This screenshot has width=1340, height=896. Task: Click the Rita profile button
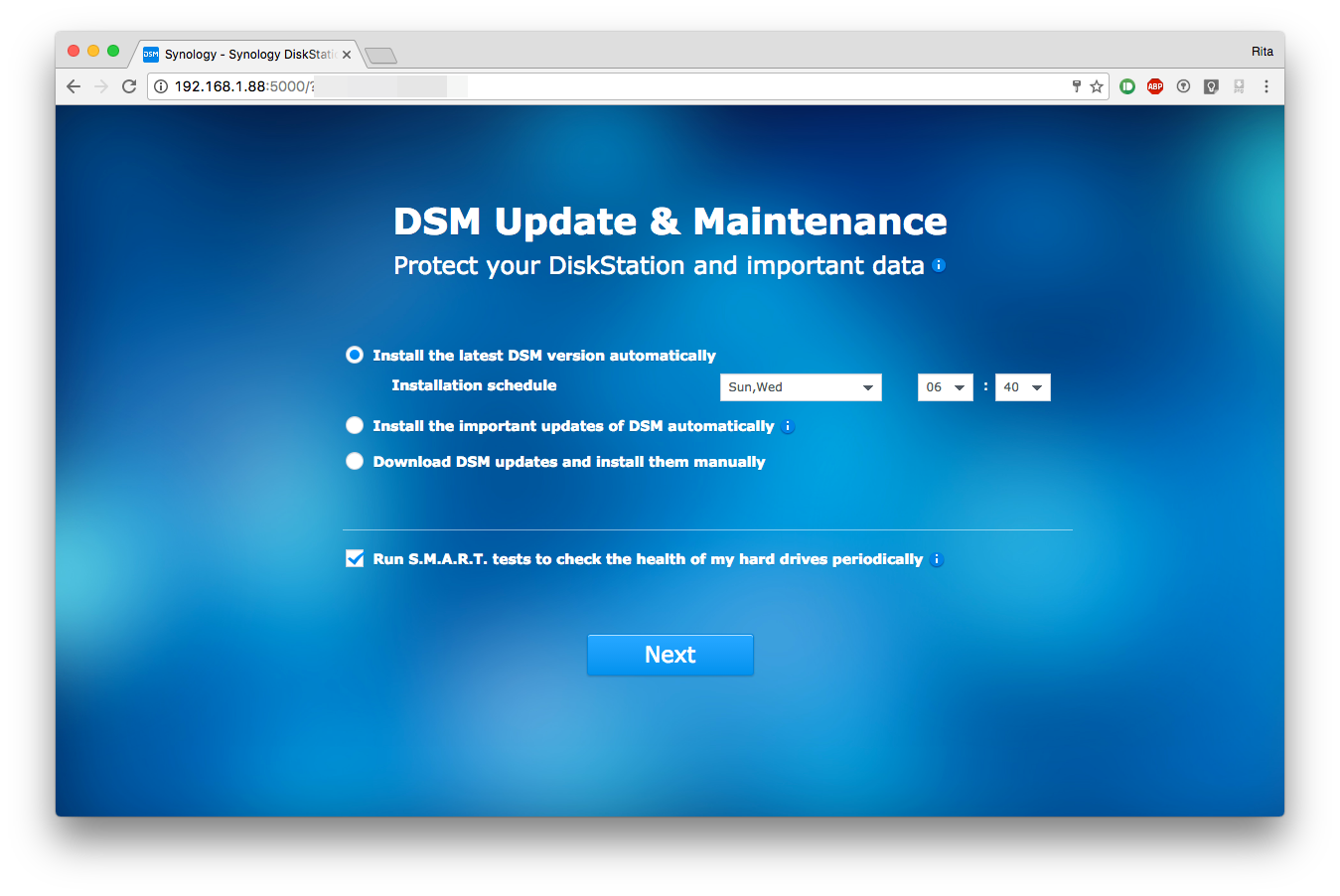(x=1263, y=52)
